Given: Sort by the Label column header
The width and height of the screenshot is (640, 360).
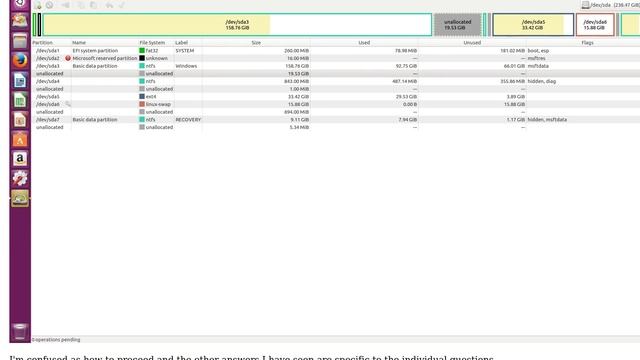Looking at the screenshot, I should 181,42.
